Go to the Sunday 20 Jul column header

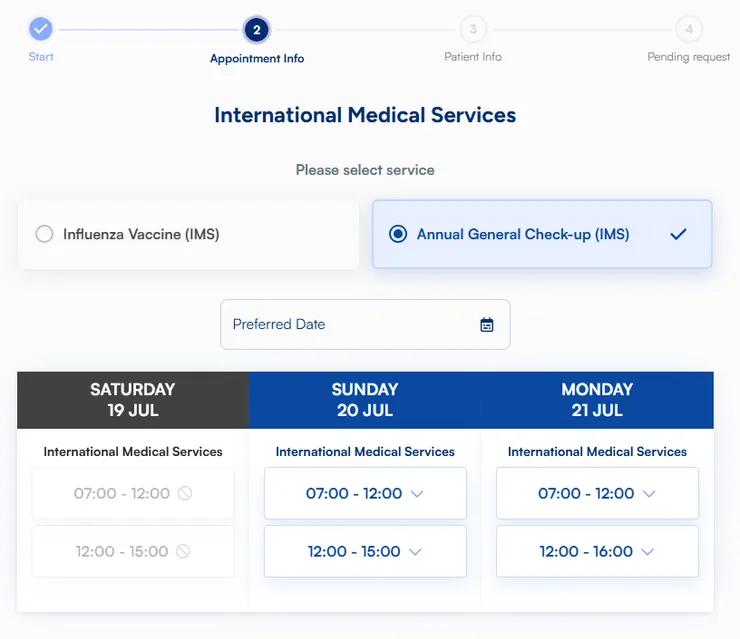[x=365, y=400]
